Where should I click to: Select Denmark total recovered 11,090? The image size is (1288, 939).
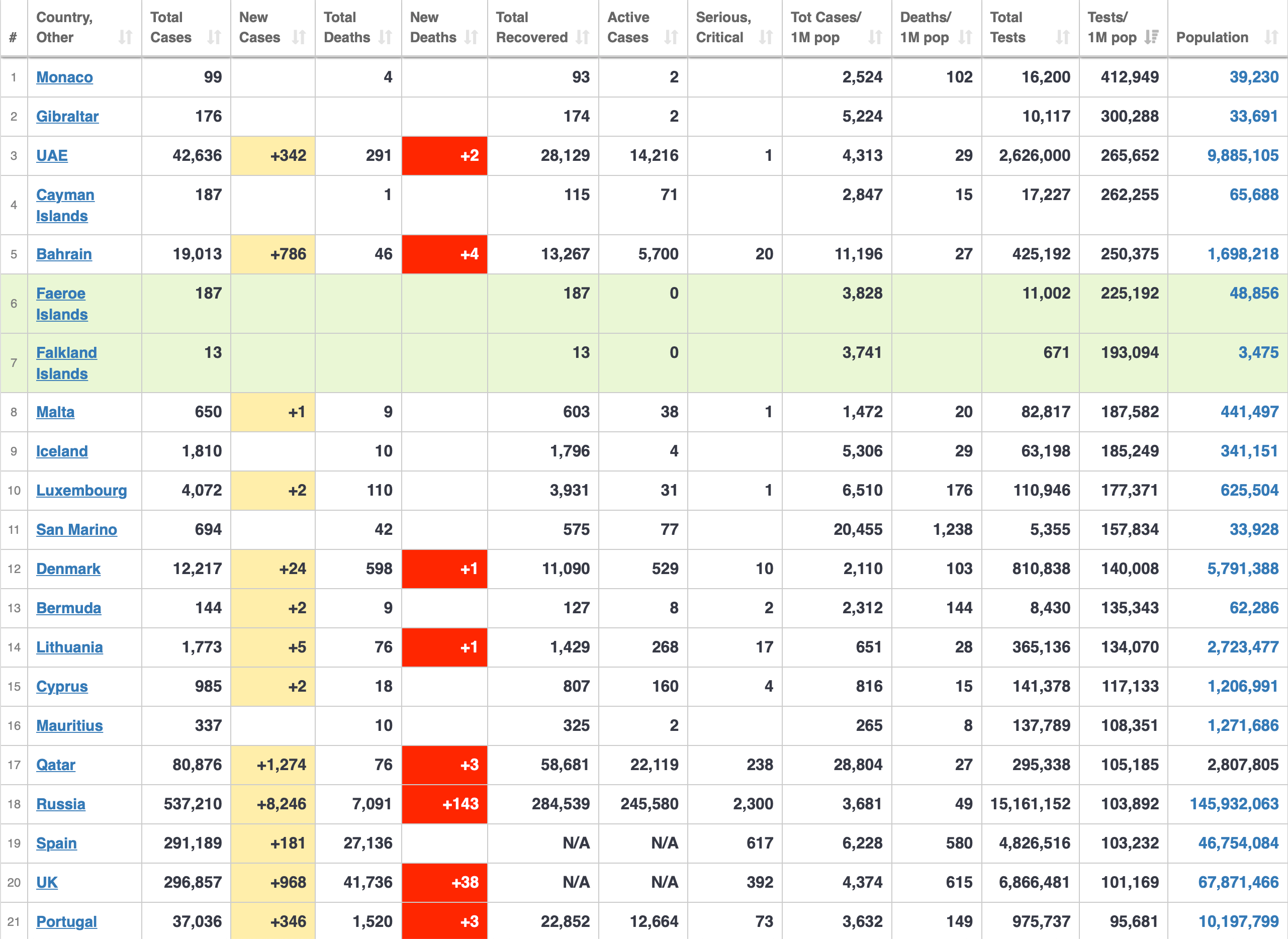(x=566, y=569)
